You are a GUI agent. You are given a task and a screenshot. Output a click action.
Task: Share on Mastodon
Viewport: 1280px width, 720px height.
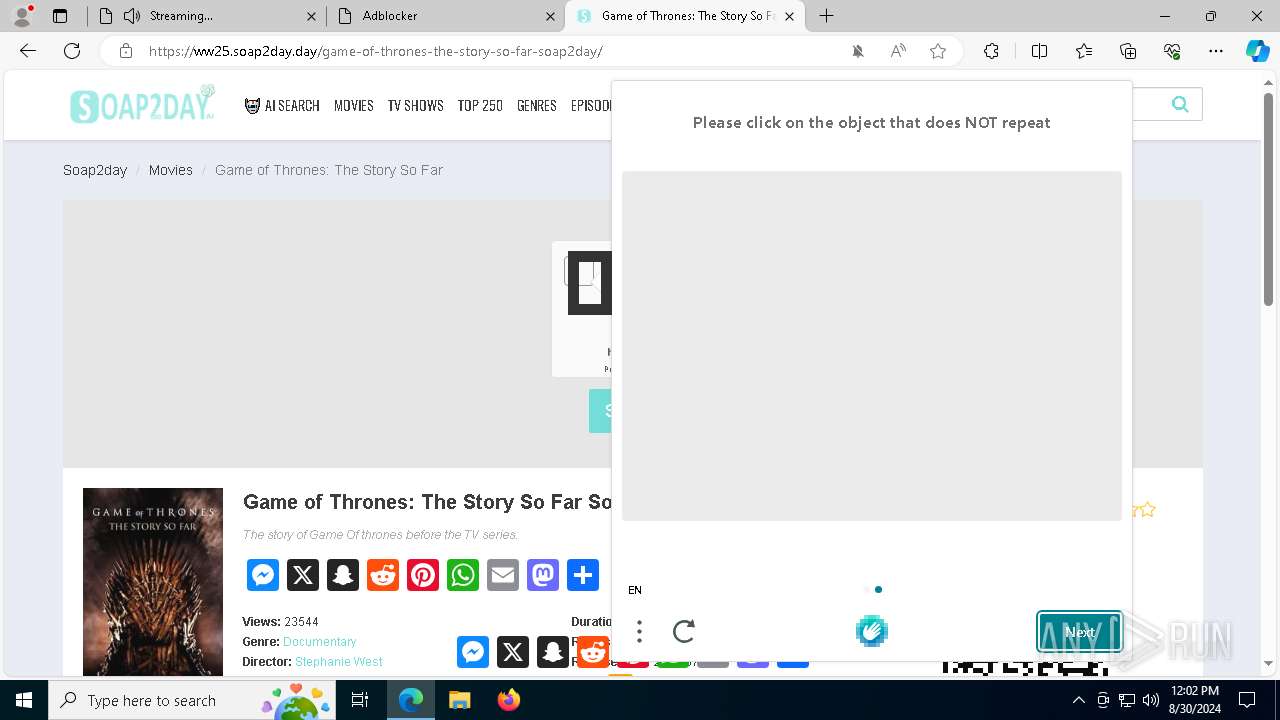click(x=543, y=575)
